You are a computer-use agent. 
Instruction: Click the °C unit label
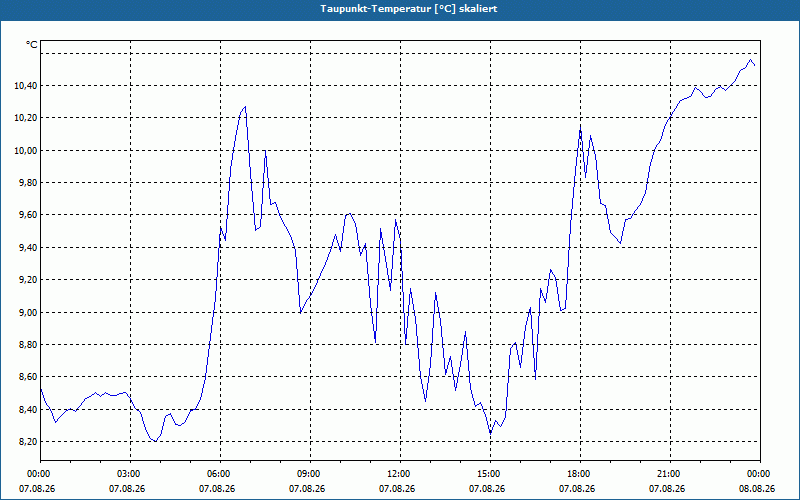tap(32, 45)
